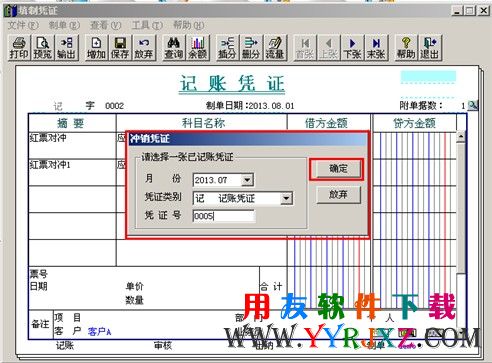The width and height of the screenshot is (492, 363).
Task: Click the 附单据数 value 1
Action: [463, 106]
